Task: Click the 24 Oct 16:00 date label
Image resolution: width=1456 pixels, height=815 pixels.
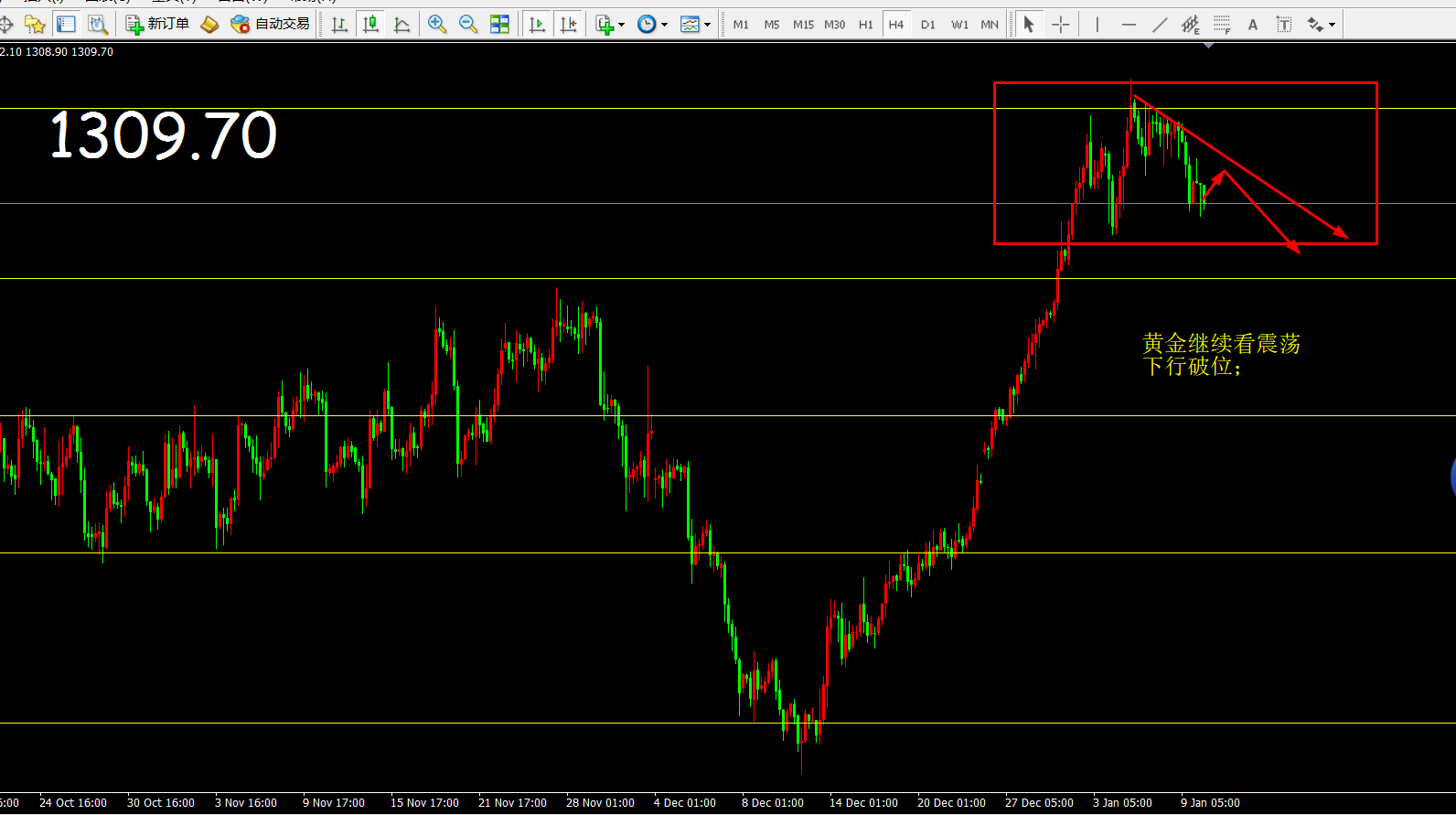Action: tap(73, 803)
